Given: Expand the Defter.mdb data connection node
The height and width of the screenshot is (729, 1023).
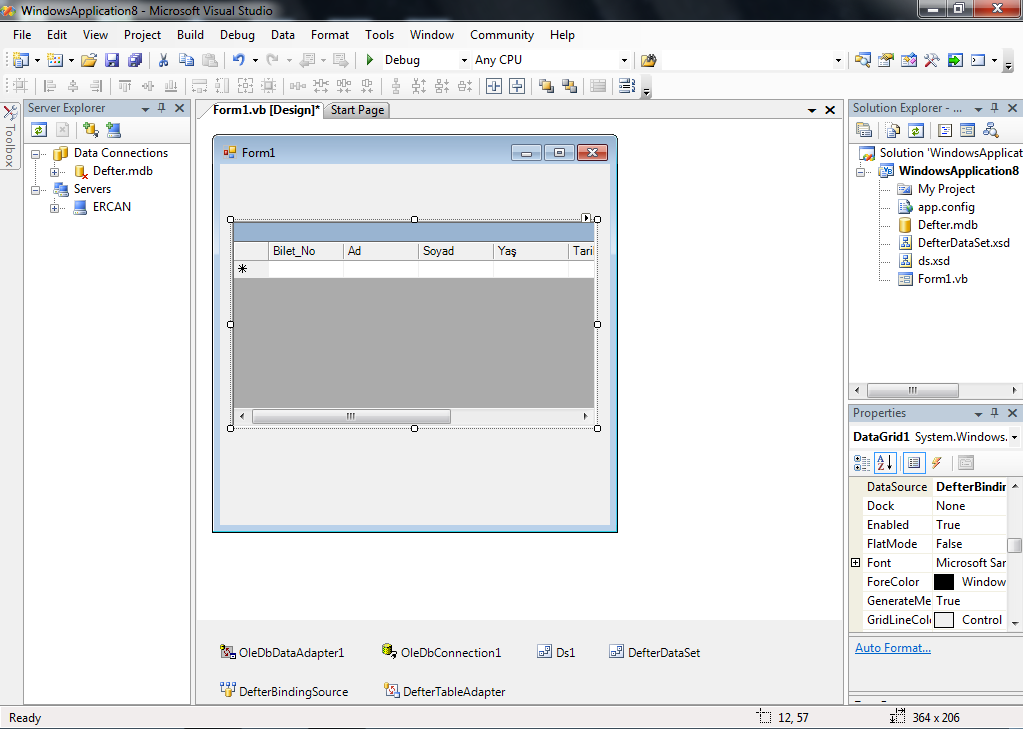Looking at the screenshot, I should pos(55,172).
